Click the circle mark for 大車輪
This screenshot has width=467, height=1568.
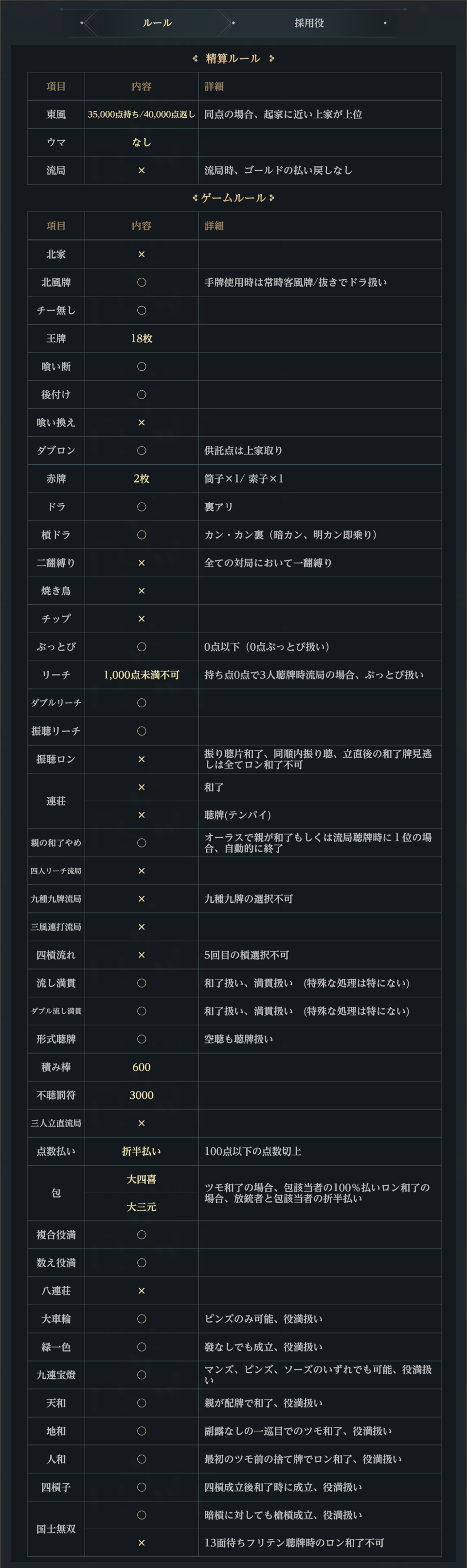[141, 1319]
